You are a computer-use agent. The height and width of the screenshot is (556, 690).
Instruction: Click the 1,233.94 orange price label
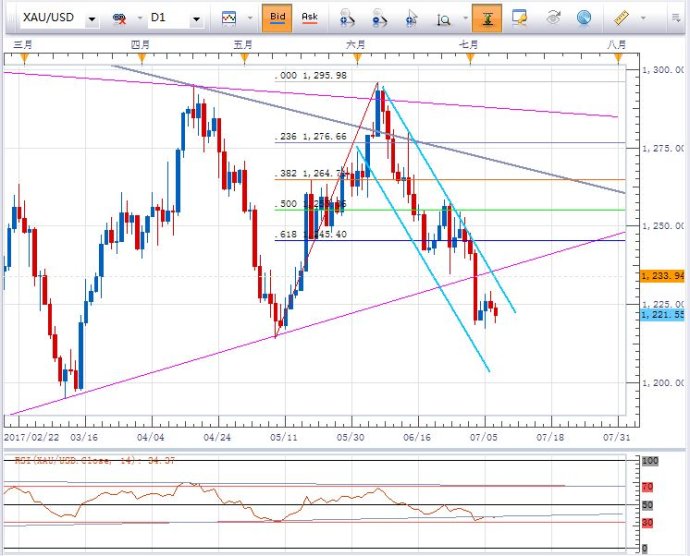click(x=664, y=275)
